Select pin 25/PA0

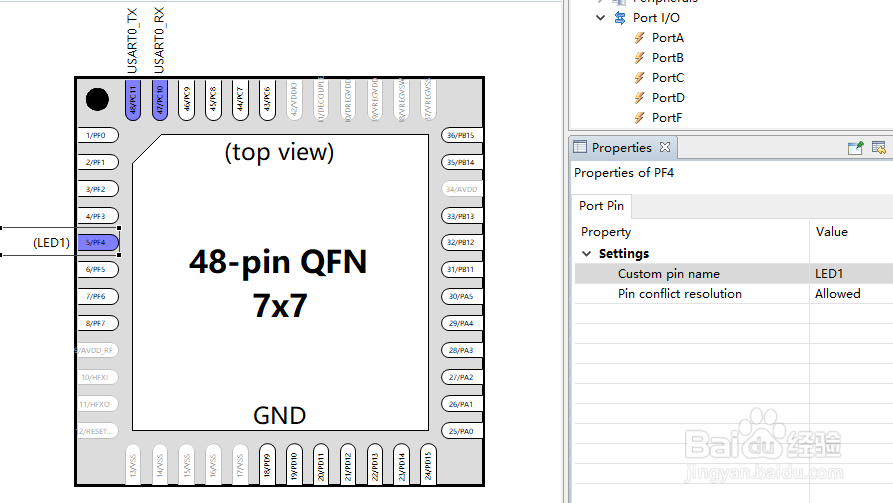click(461, 431)
